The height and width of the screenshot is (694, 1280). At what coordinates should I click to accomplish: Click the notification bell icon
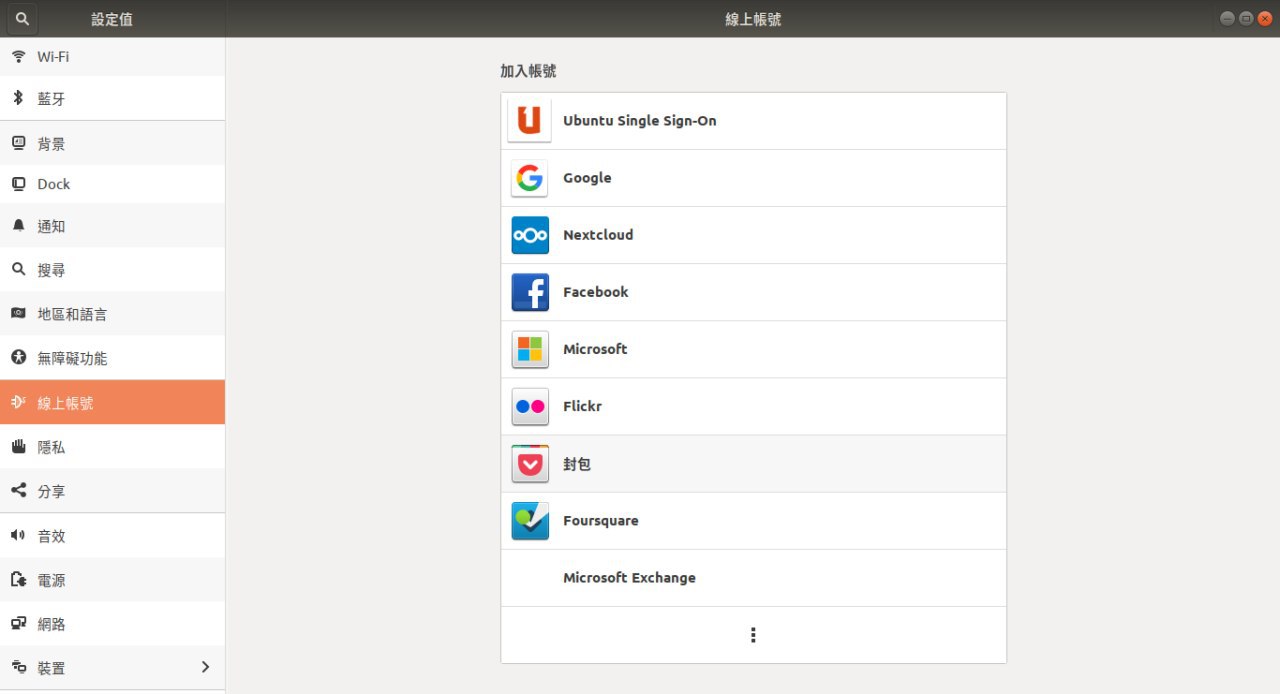18,226
